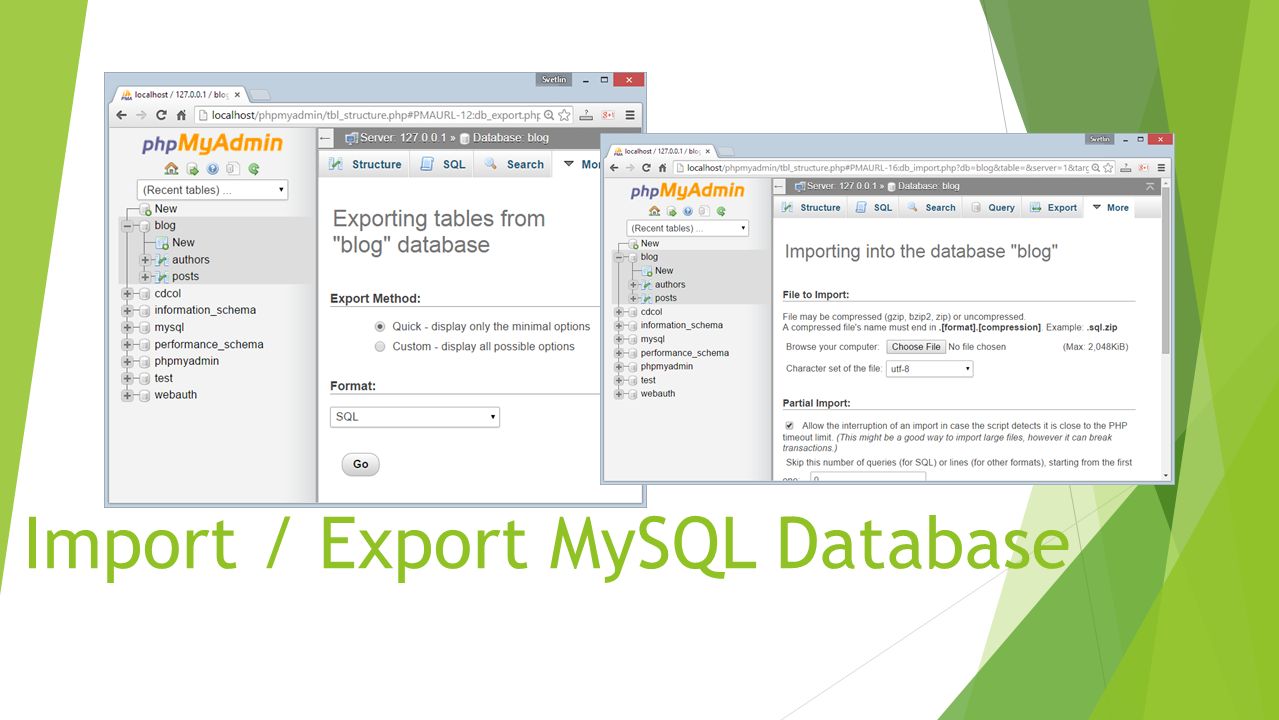This screenshot has width=1279, height=720.
Task: Click the Home icon in Export window sidebar
Action: click(x=171, y=169)
